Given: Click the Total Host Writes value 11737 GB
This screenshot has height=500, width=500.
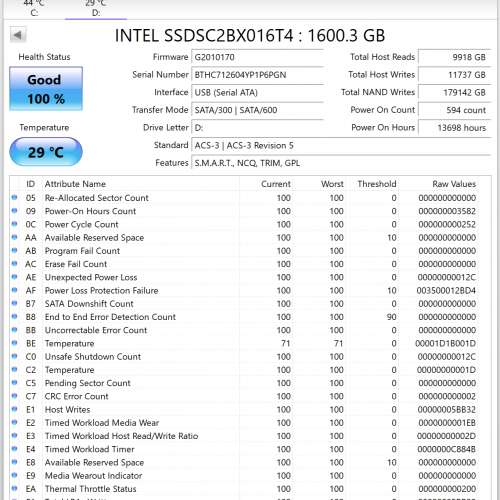Looking at the screenshot, I should tap(455, 75).
